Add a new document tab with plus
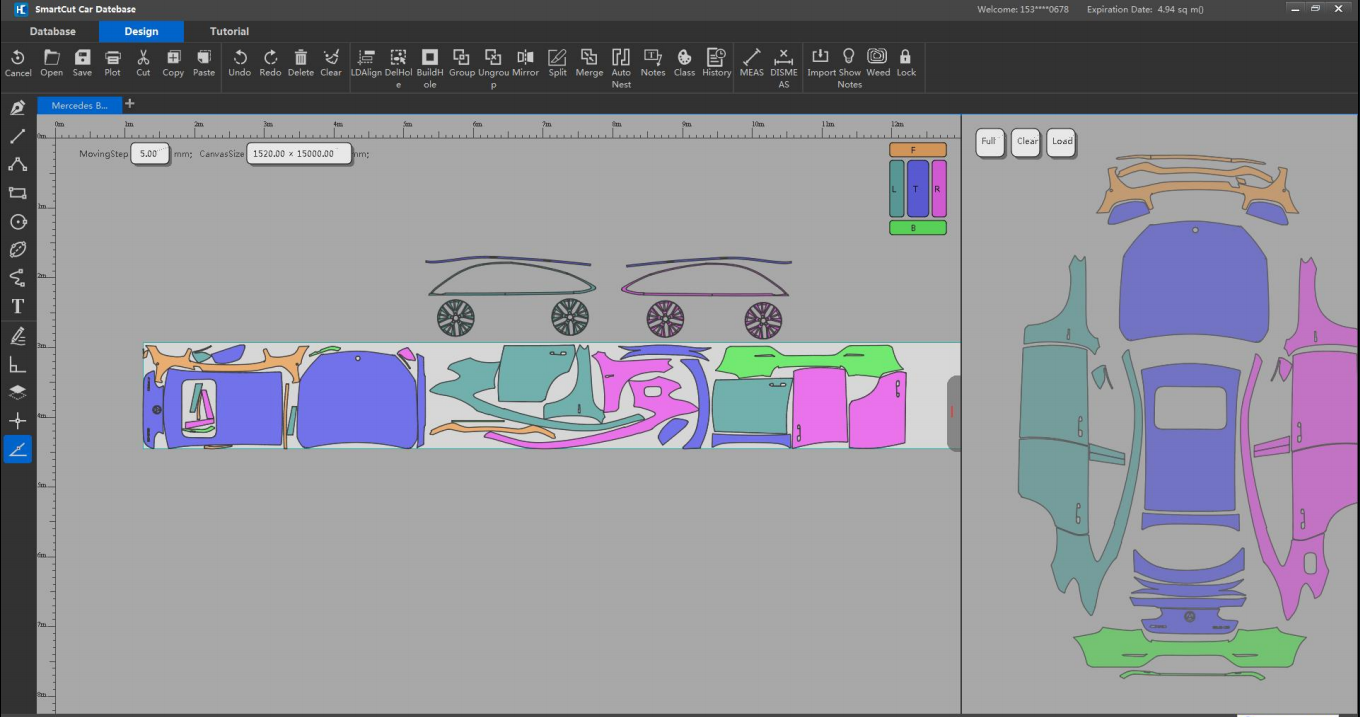Viewport: 1360px width, 717px height. (x=130, y=104)
